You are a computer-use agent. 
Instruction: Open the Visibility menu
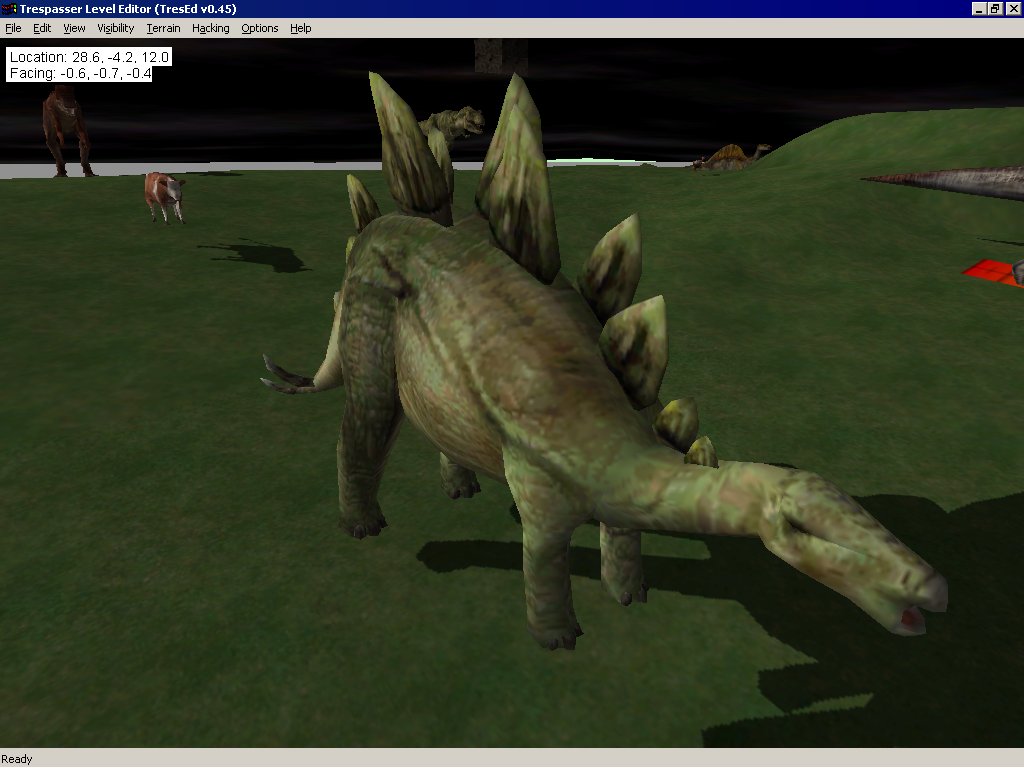[116, 28]
